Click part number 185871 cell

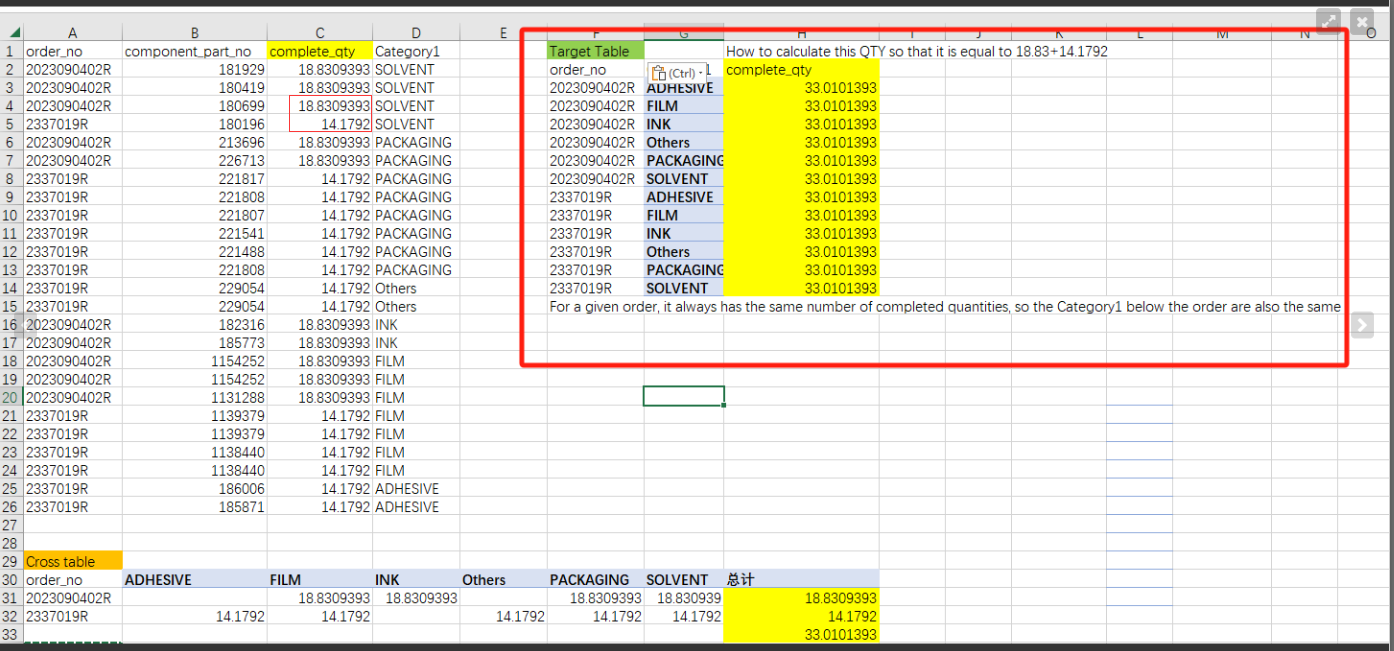coord(194,507)
